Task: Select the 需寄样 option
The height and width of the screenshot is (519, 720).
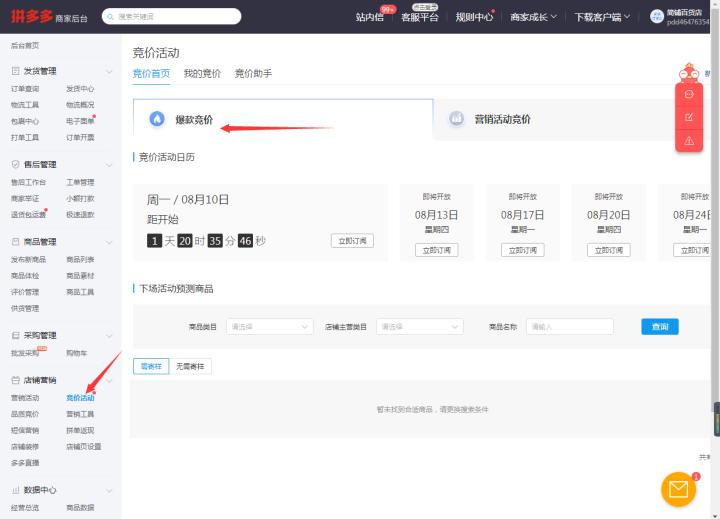Action: click(151, 366)
